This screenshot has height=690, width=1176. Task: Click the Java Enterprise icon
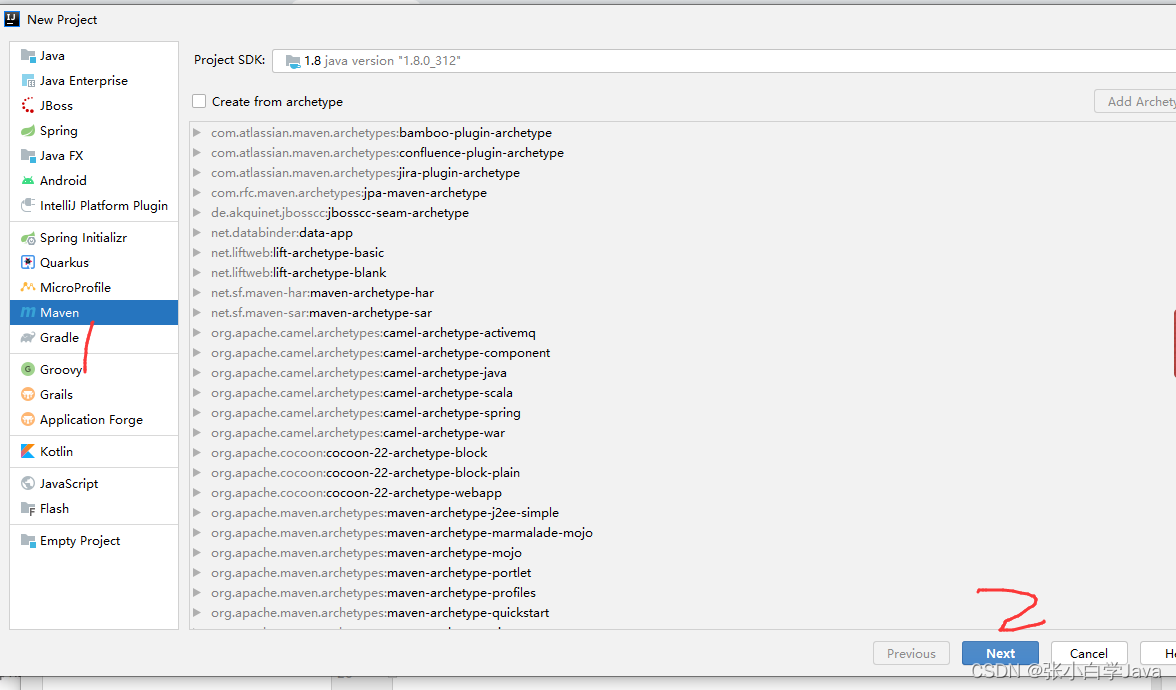pos(28,80)
